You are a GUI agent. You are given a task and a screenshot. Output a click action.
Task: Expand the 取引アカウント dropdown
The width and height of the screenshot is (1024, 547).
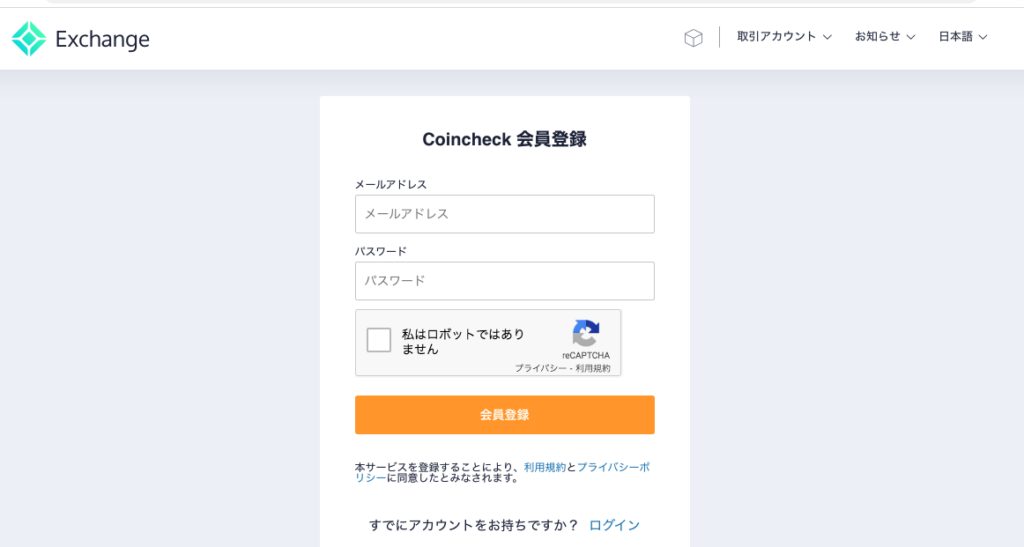click(x=784, y=37)
